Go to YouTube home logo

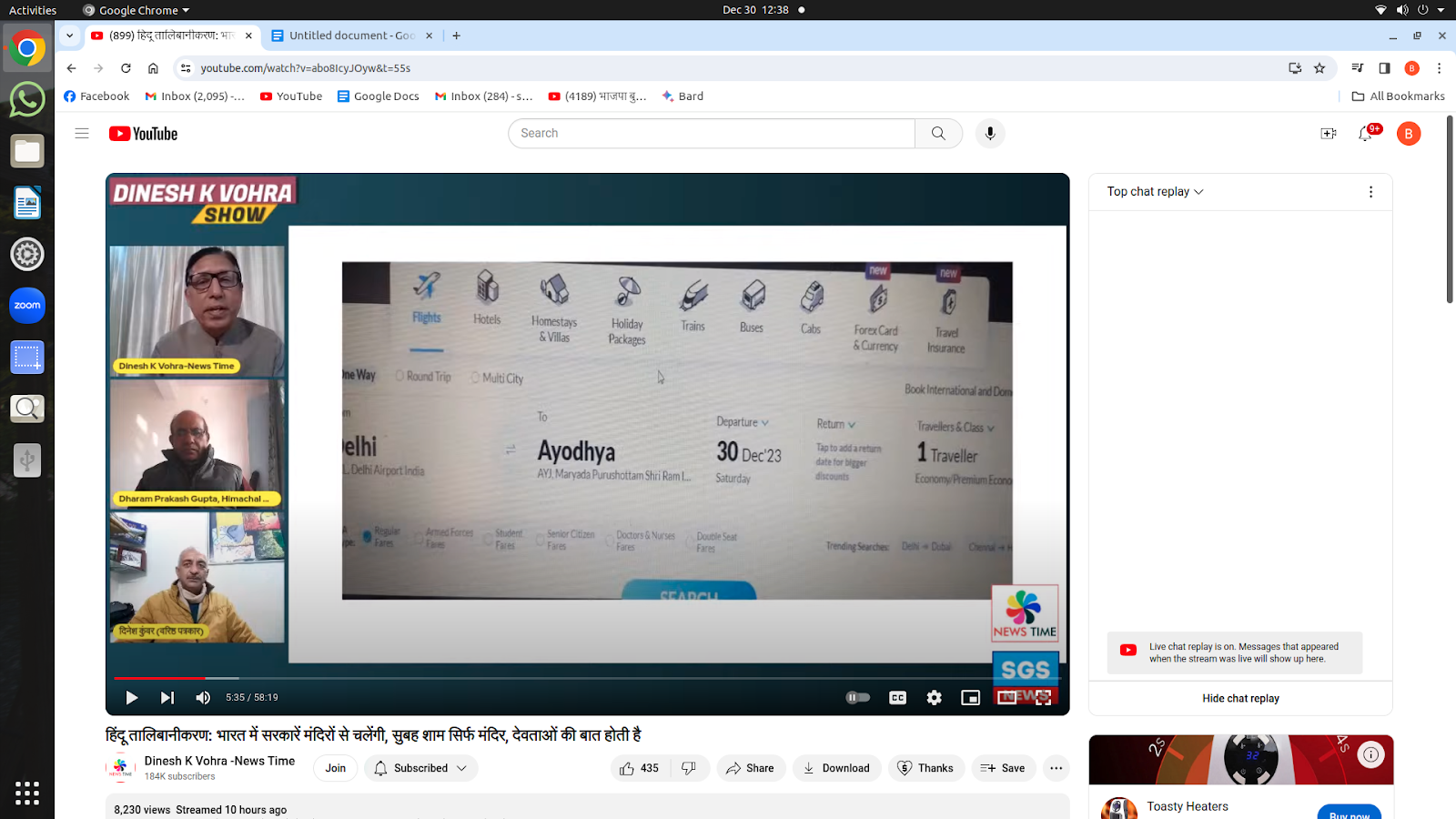[x=144, y=134]
